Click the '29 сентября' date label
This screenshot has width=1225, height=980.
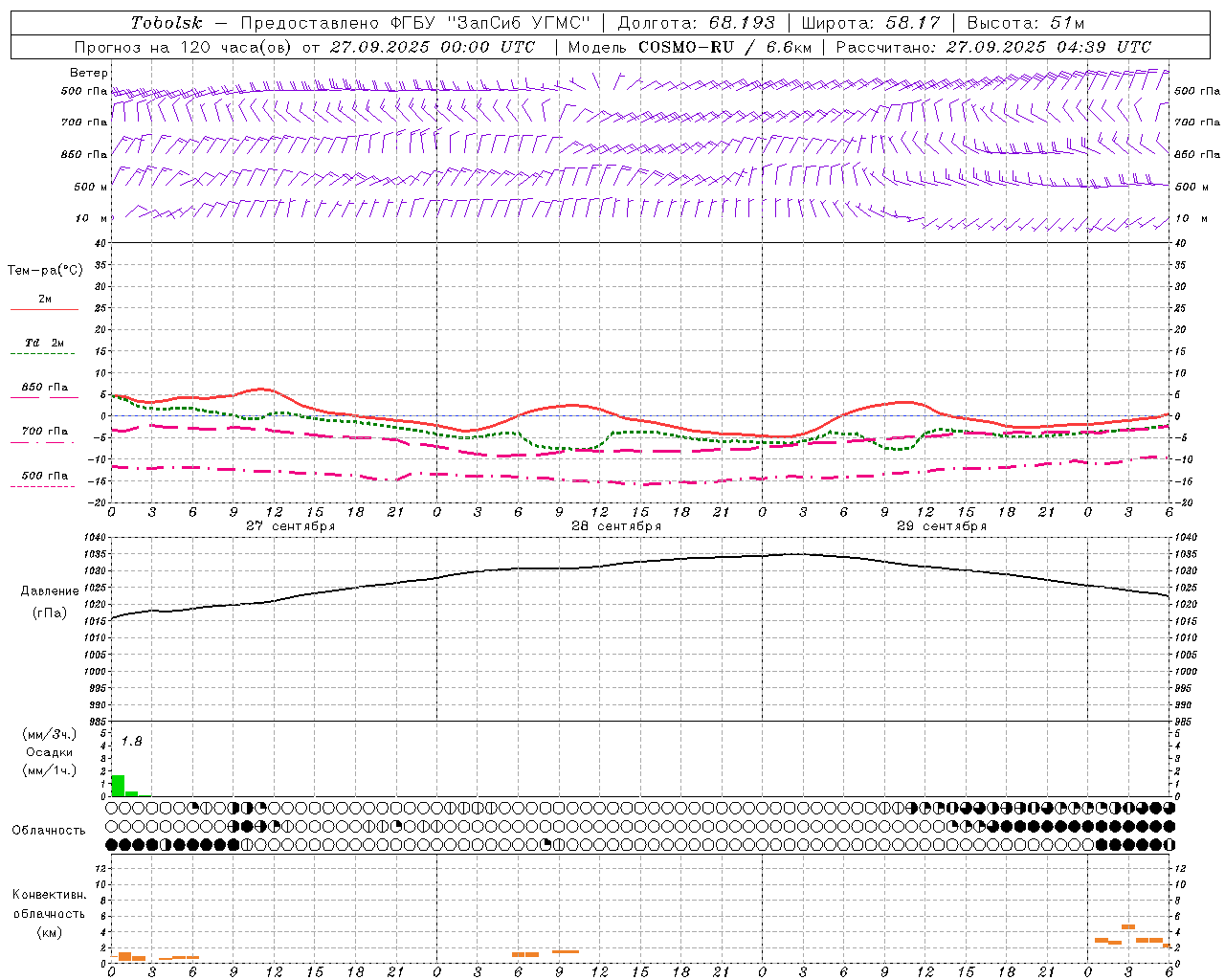(x=942, y=526)
